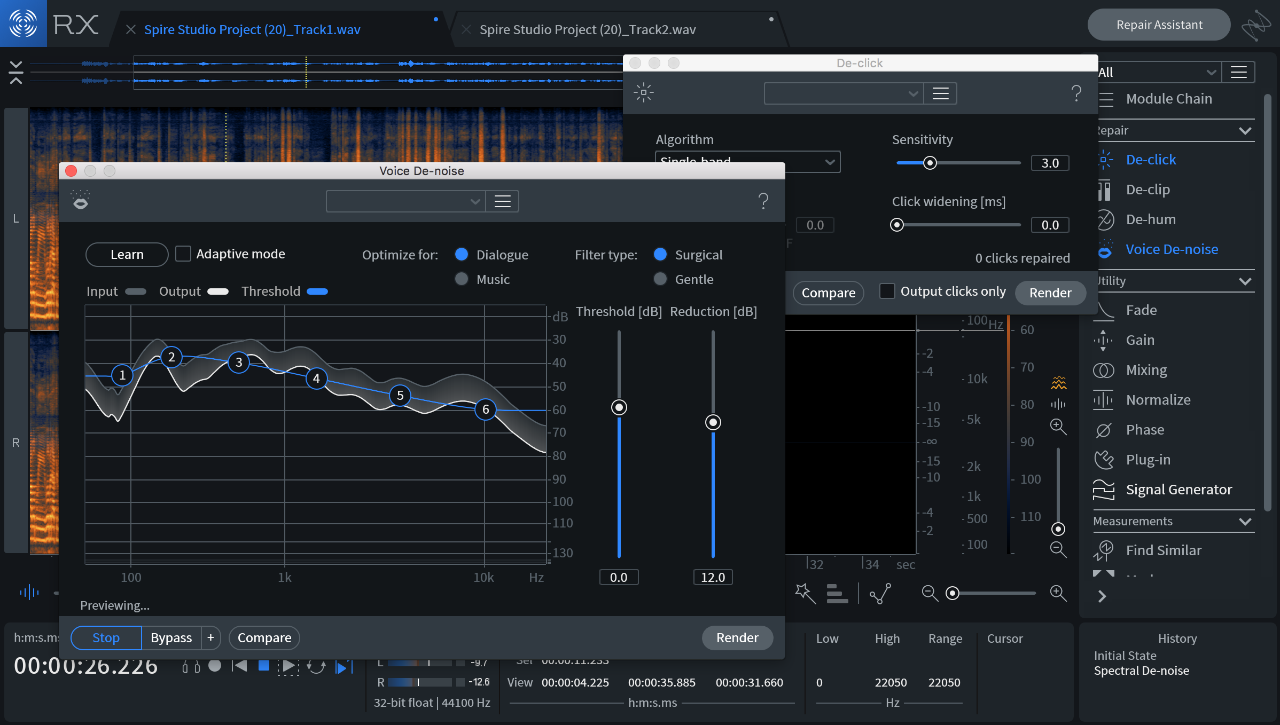Open the De-hum module
This screenshot has height=725, width=1280.
pyautogui.click(x=1150, y=219)
